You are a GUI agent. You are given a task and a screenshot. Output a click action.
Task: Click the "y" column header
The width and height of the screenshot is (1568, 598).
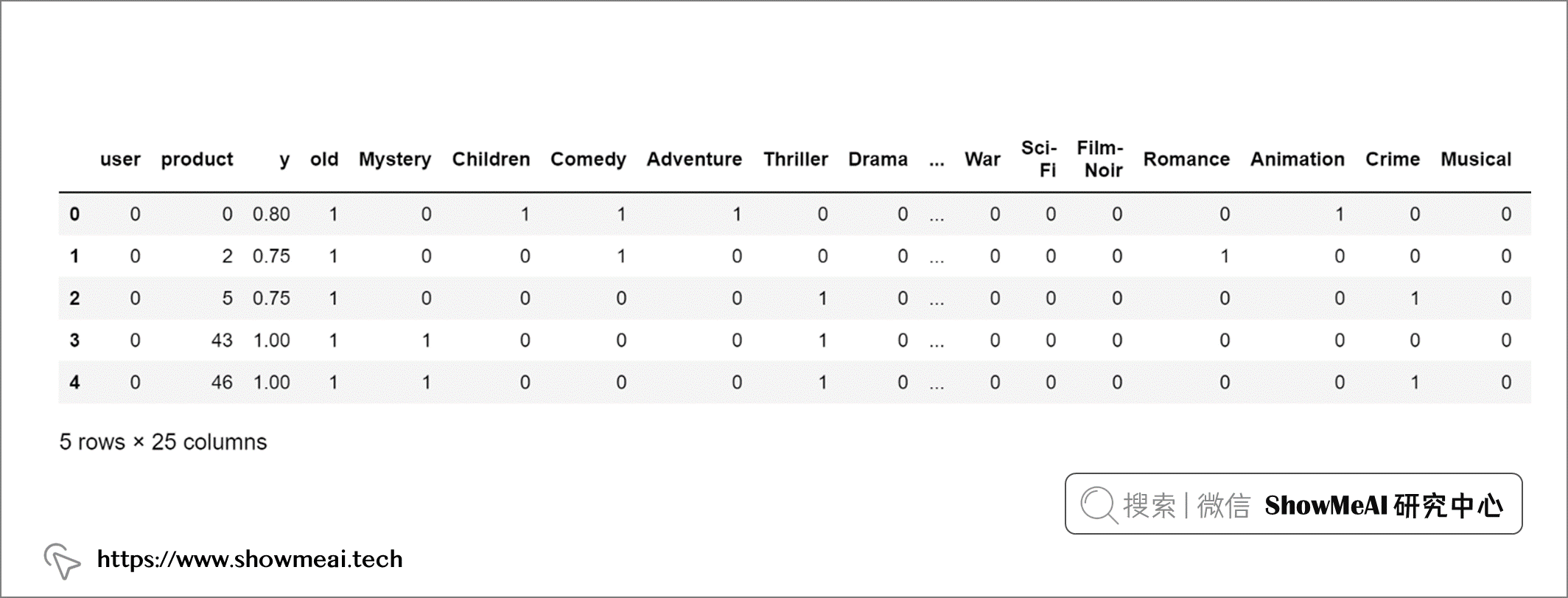[284, 161]
